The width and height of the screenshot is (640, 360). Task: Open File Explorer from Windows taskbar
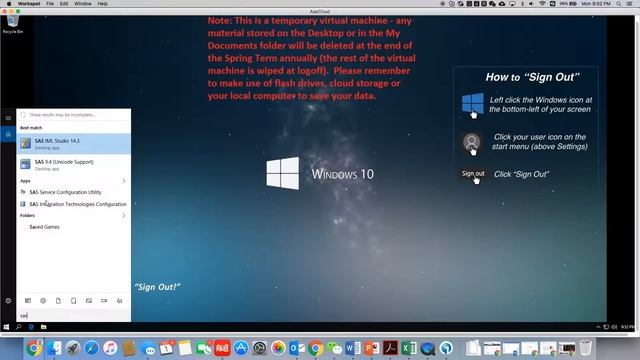pyautogui.click(x=44, y=327)
